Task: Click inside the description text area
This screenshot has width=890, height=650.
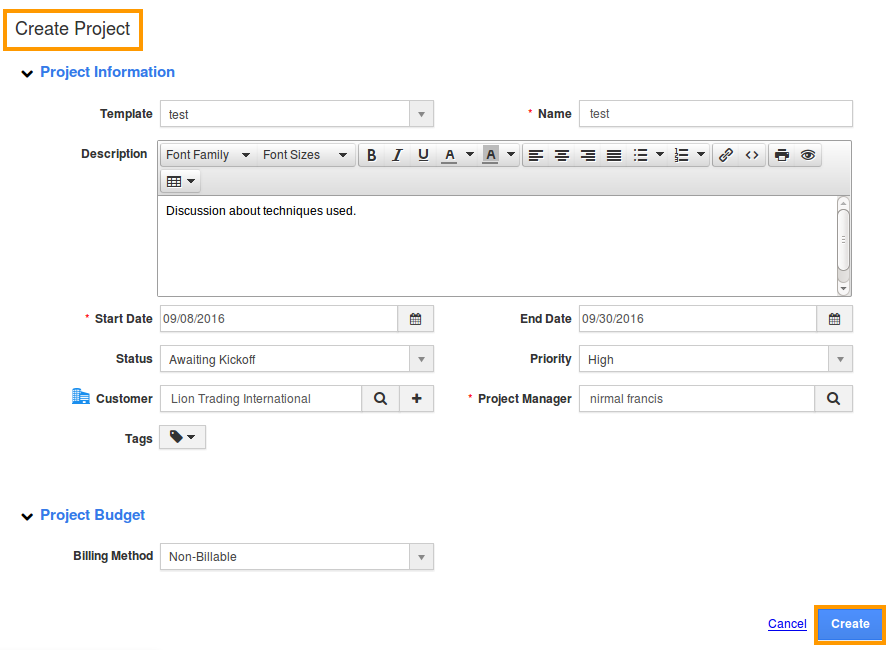Action: (497, 246)
